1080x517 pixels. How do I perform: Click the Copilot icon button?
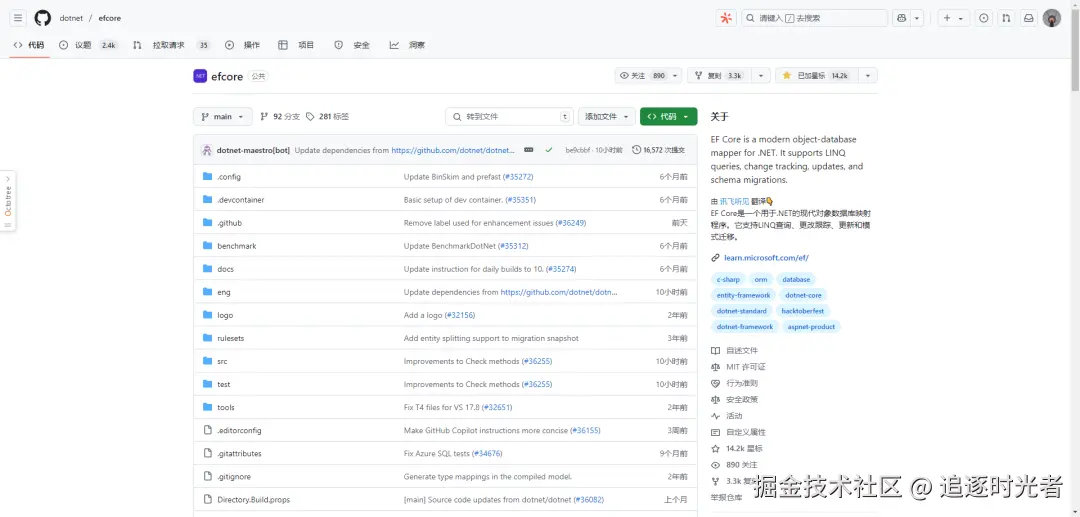902,18
